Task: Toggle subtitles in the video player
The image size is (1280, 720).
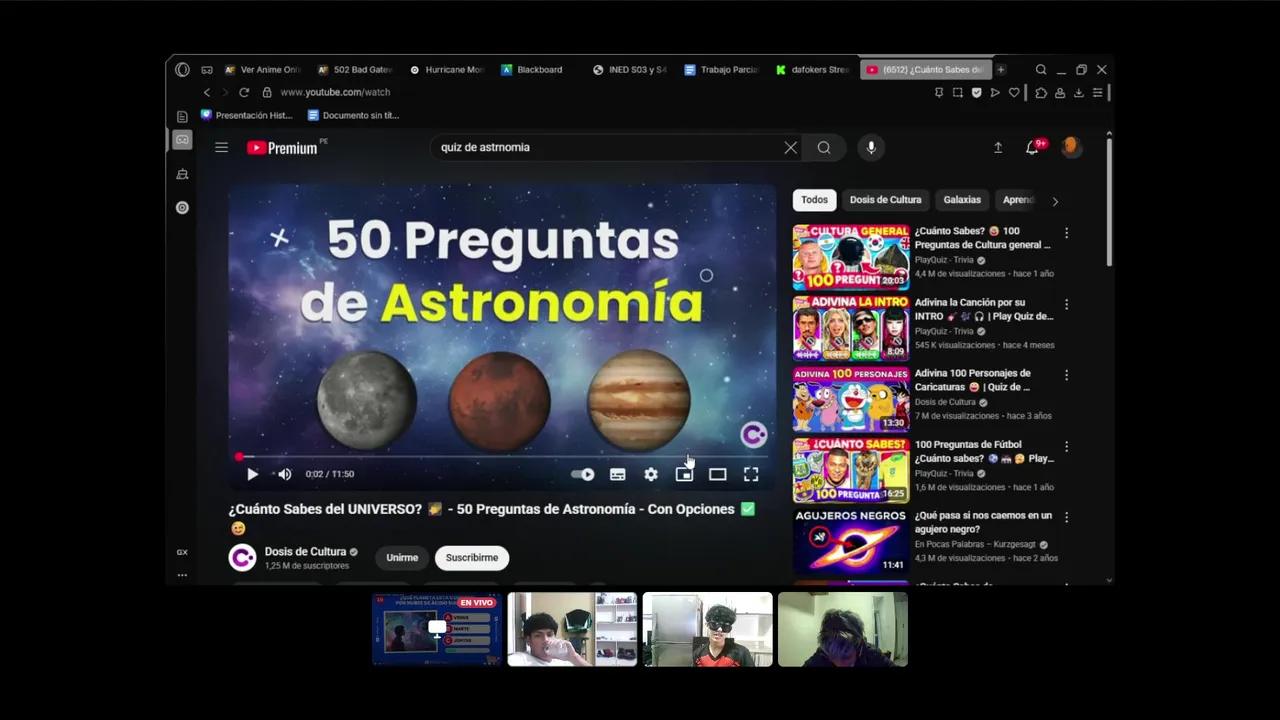Action: (618, 475)
